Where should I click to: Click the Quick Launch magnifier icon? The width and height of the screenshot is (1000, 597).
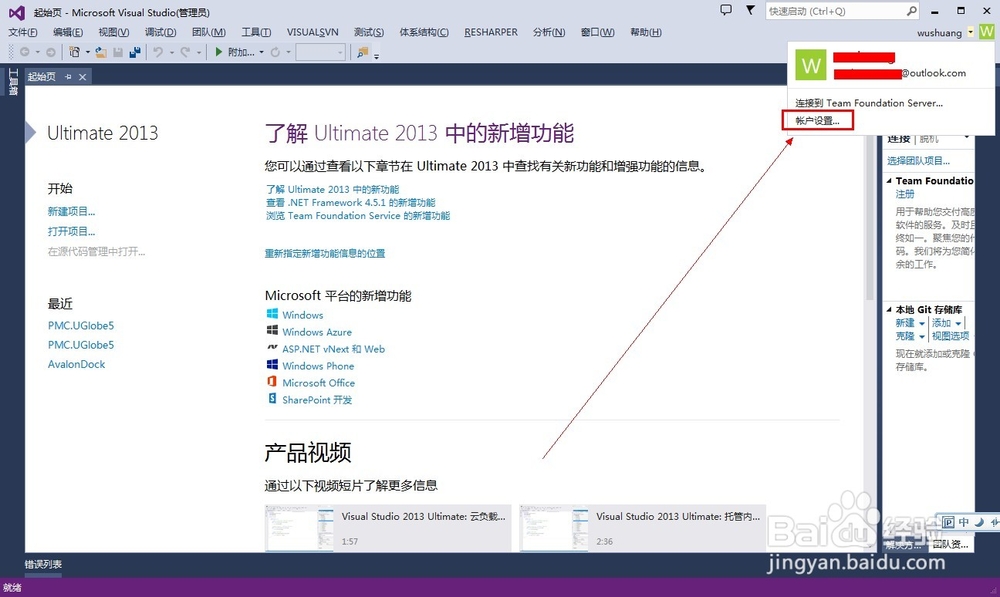point(912,11)
